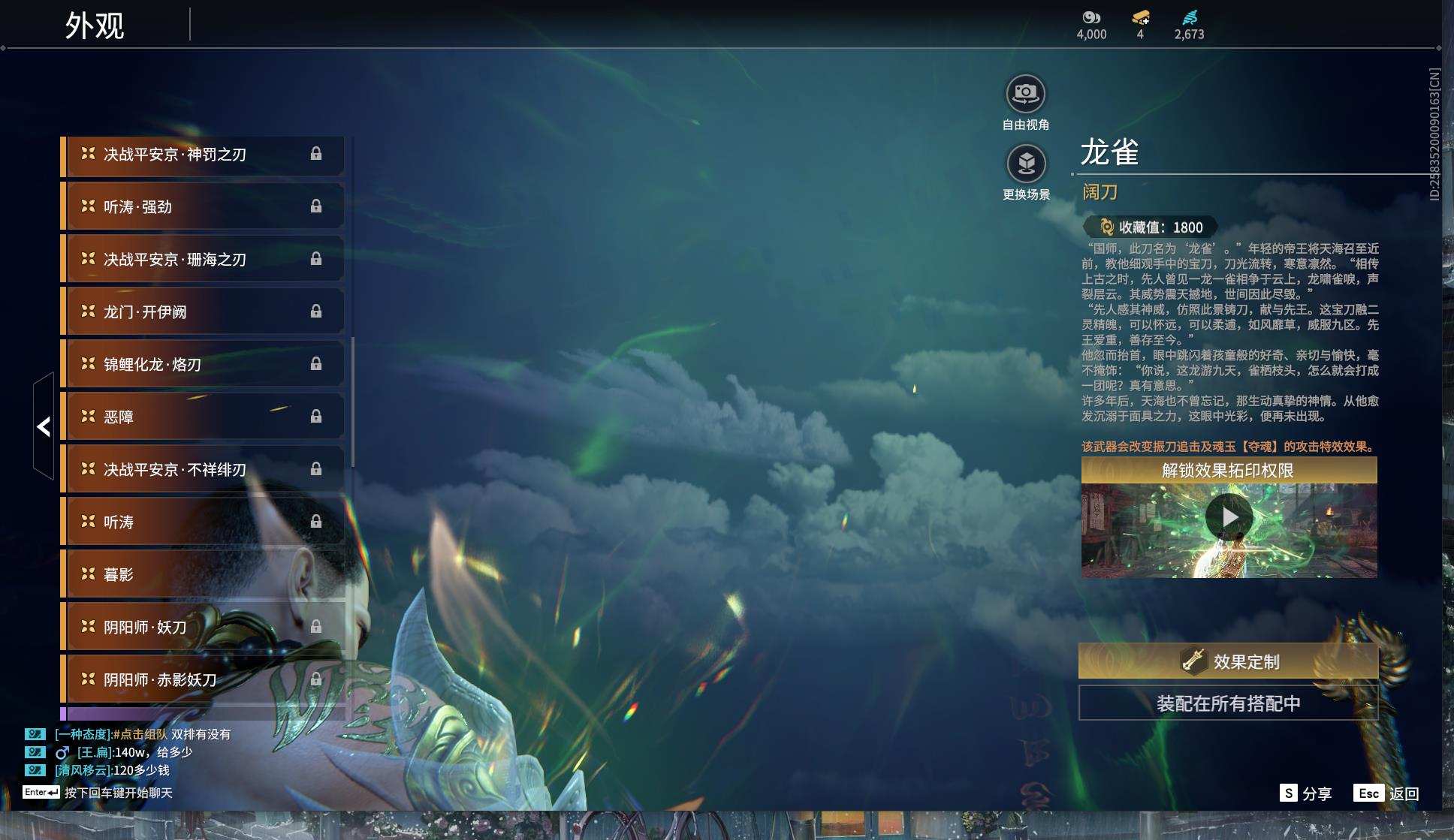Click 装配在所有搭配中 to equip everywhere
This screenshot has height=840, width=1454.
click(1228, 703)
